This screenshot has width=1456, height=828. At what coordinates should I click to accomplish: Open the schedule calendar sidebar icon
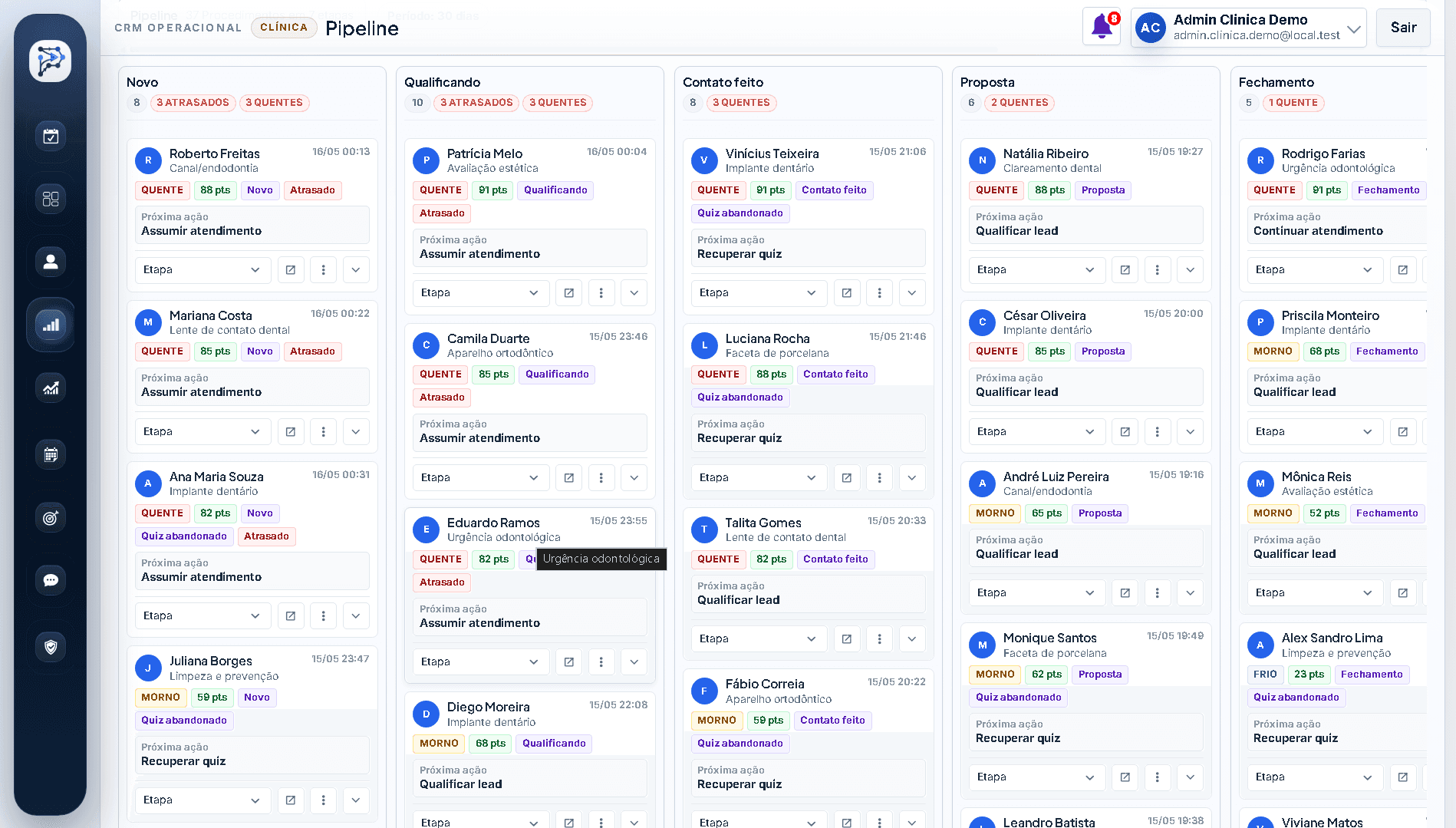[x=51, y=454]
